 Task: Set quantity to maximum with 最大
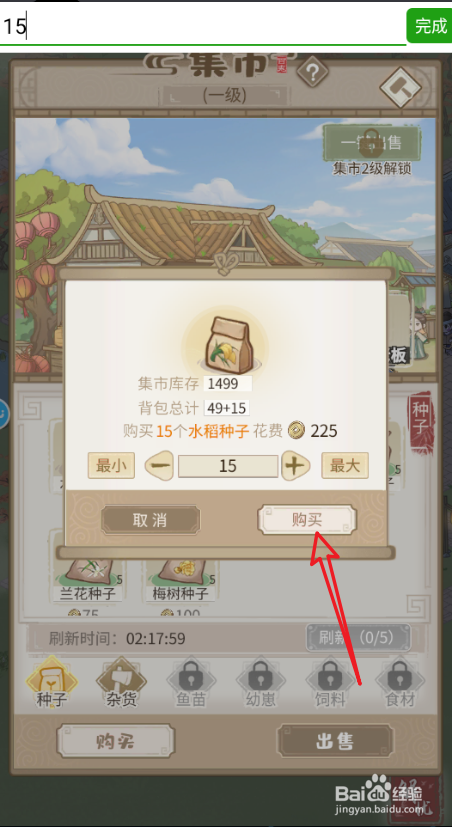coord(345,466)
